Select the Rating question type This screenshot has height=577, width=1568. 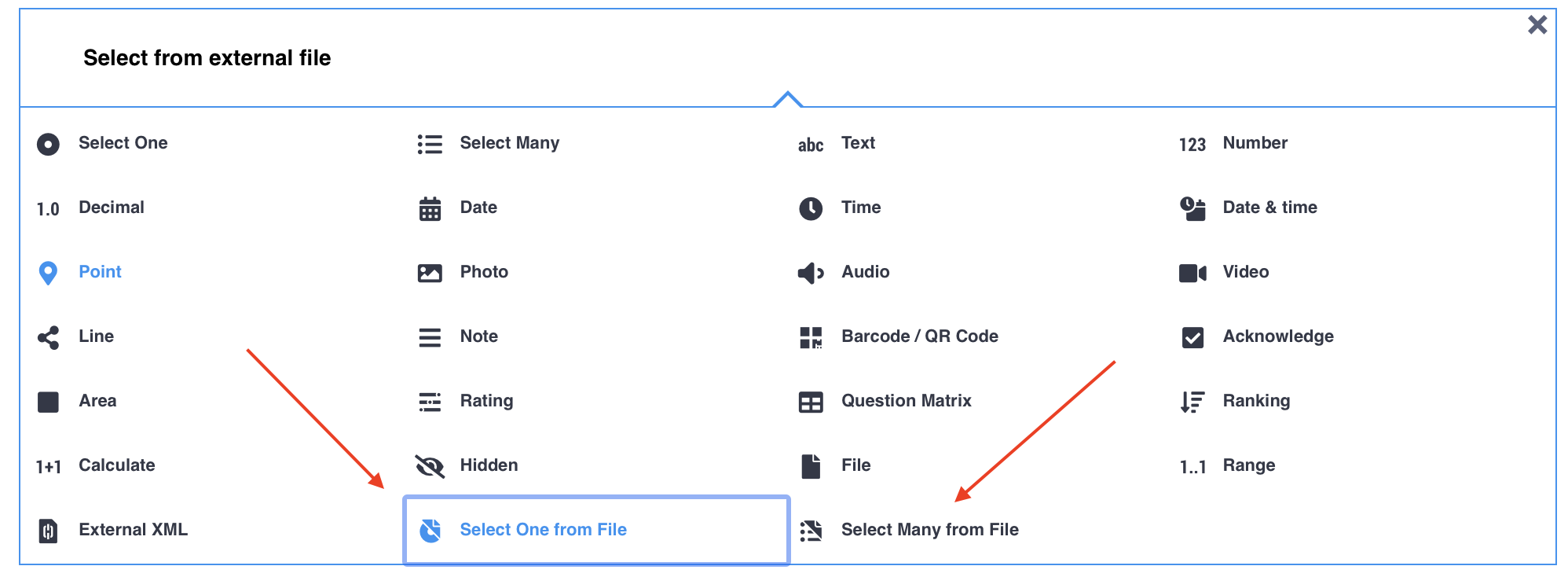click(486, 401)
